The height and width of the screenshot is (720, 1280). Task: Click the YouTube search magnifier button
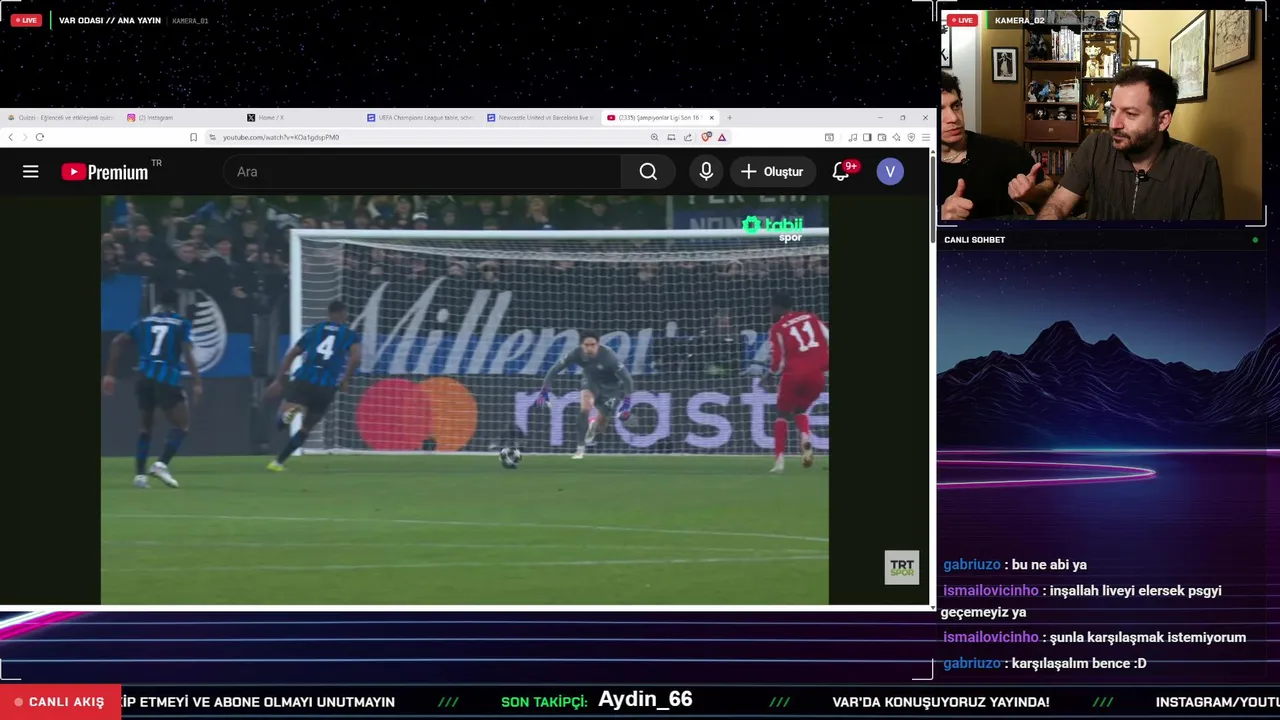[x=648, y=172]
